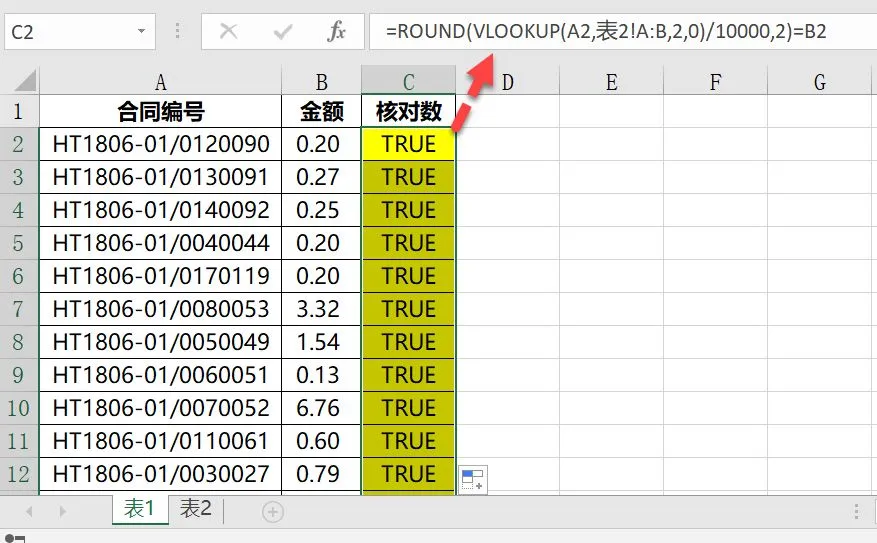
Task: Click the previous sheet navigation arrow
Action: pos(29,512)
